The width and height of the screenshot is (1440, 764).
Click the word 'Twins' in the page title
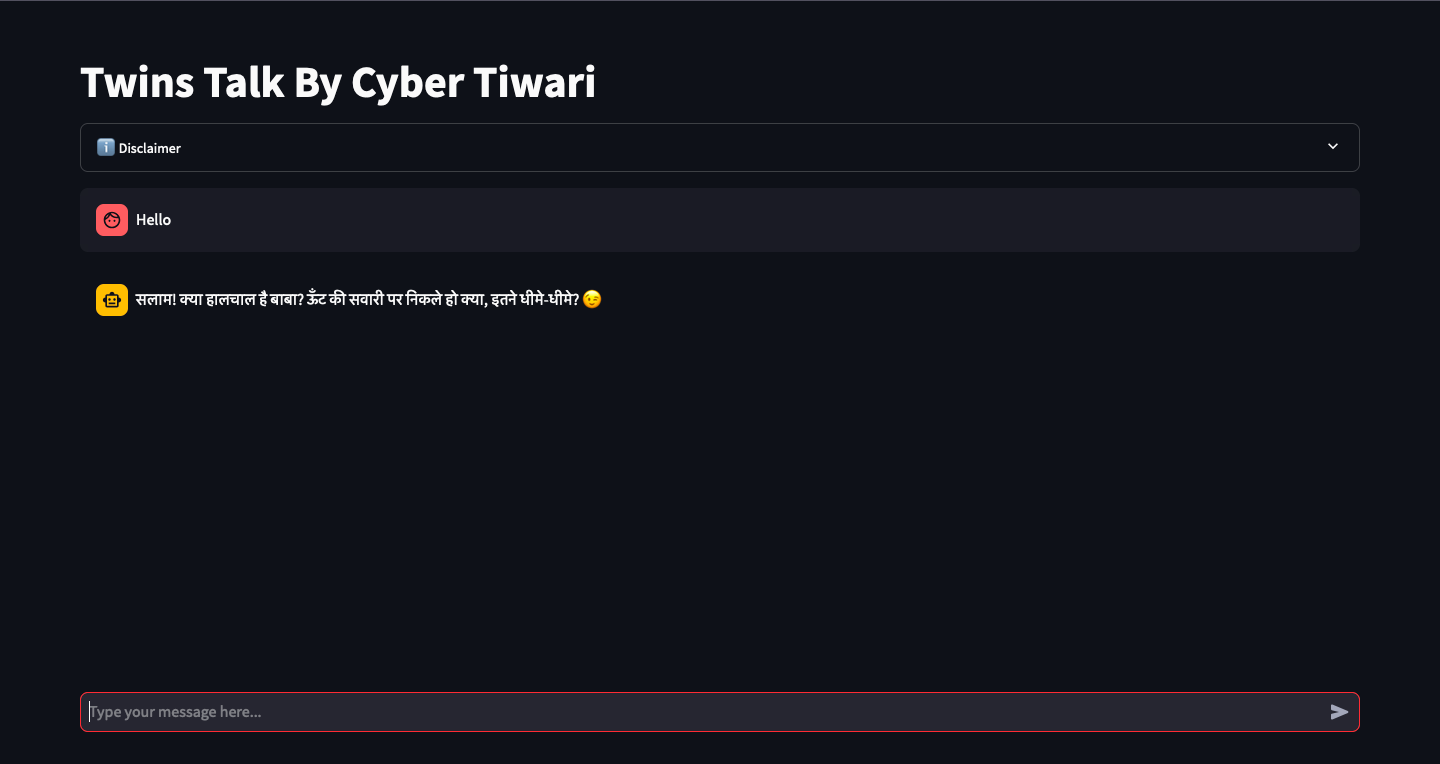point(137,82)
